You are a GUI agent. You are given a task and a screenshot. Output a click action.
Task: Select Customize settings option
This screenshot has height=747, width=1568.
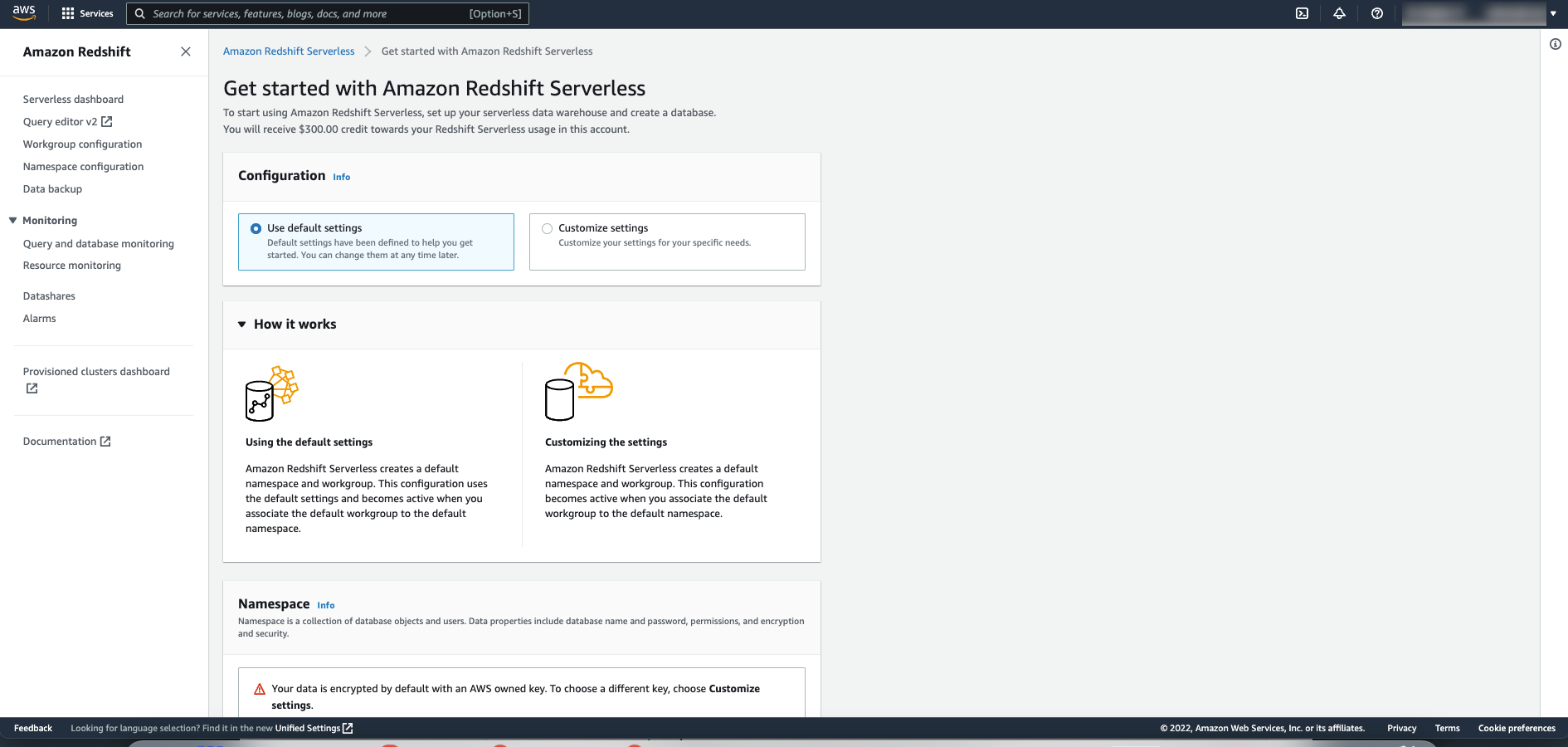pos(667,242)
